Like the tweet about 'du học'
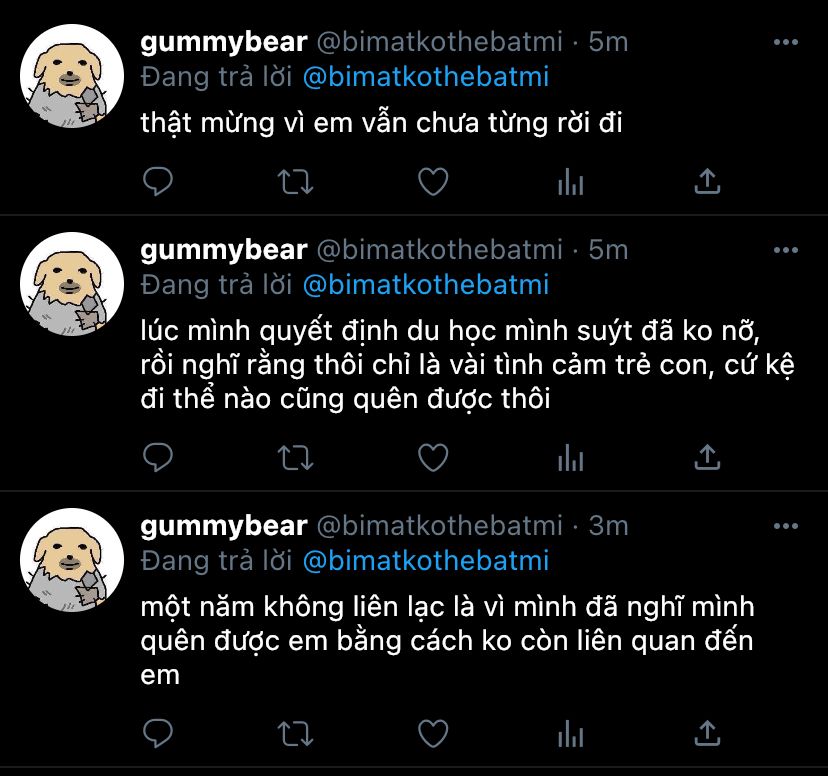Viewport: 828px width, 776px height. coord(433,457)
